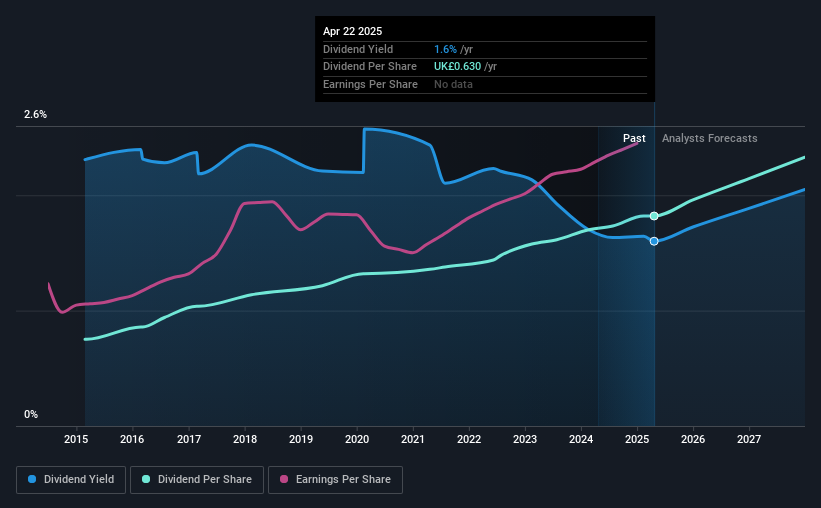Toggle the Dividend Per Share legend button
The image size is (821, 508).
(x=197, y=480)
